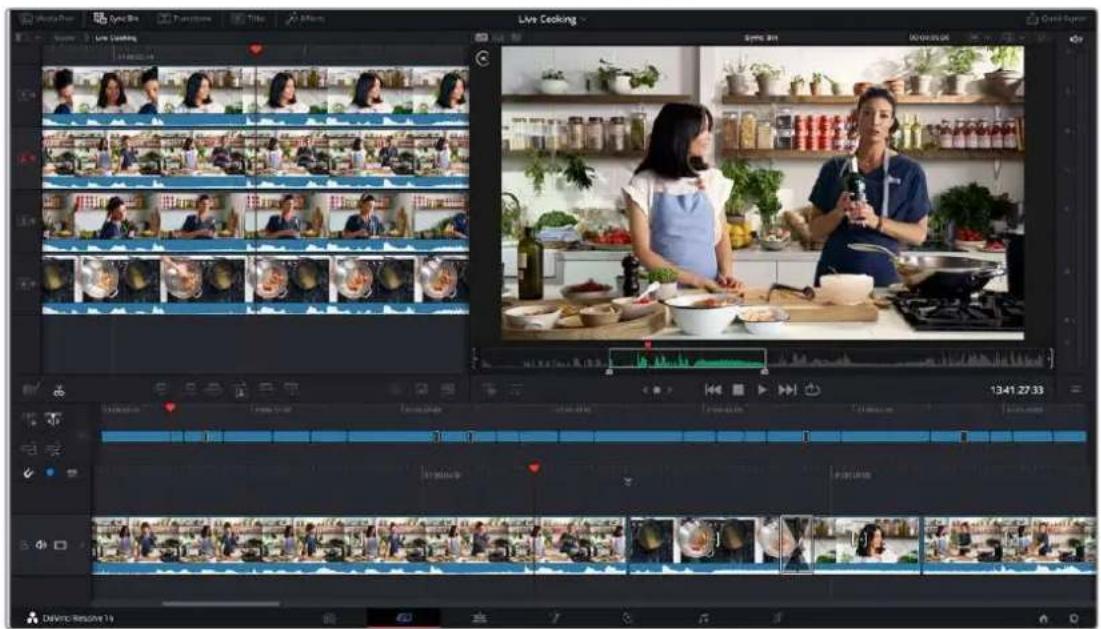Viewport: 1101px width, 629px height.
Task: Click the Close Up edit icon
Action: (239, 390)
